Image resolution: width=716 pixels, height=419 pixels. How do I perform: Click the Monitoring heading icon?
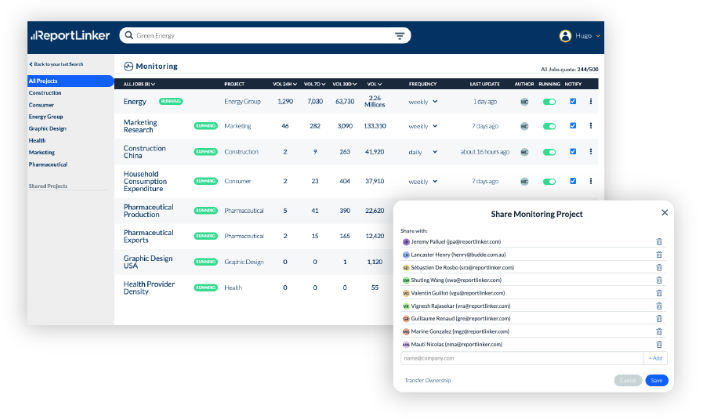[128, 67]
